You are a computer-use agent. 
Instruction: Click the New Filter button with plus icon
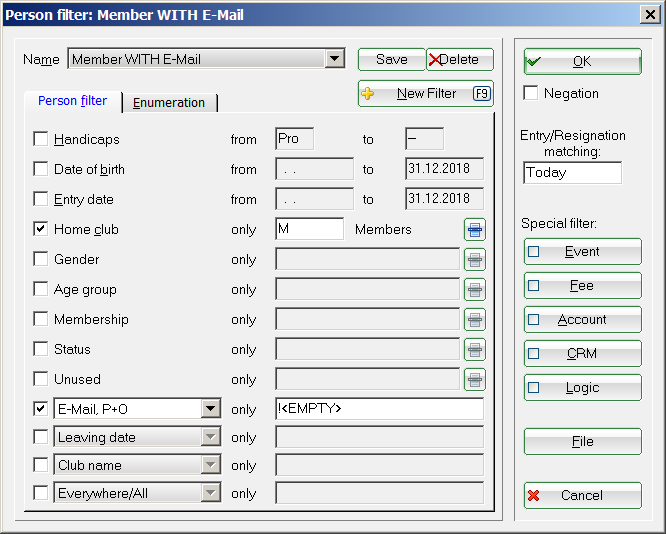425,94
